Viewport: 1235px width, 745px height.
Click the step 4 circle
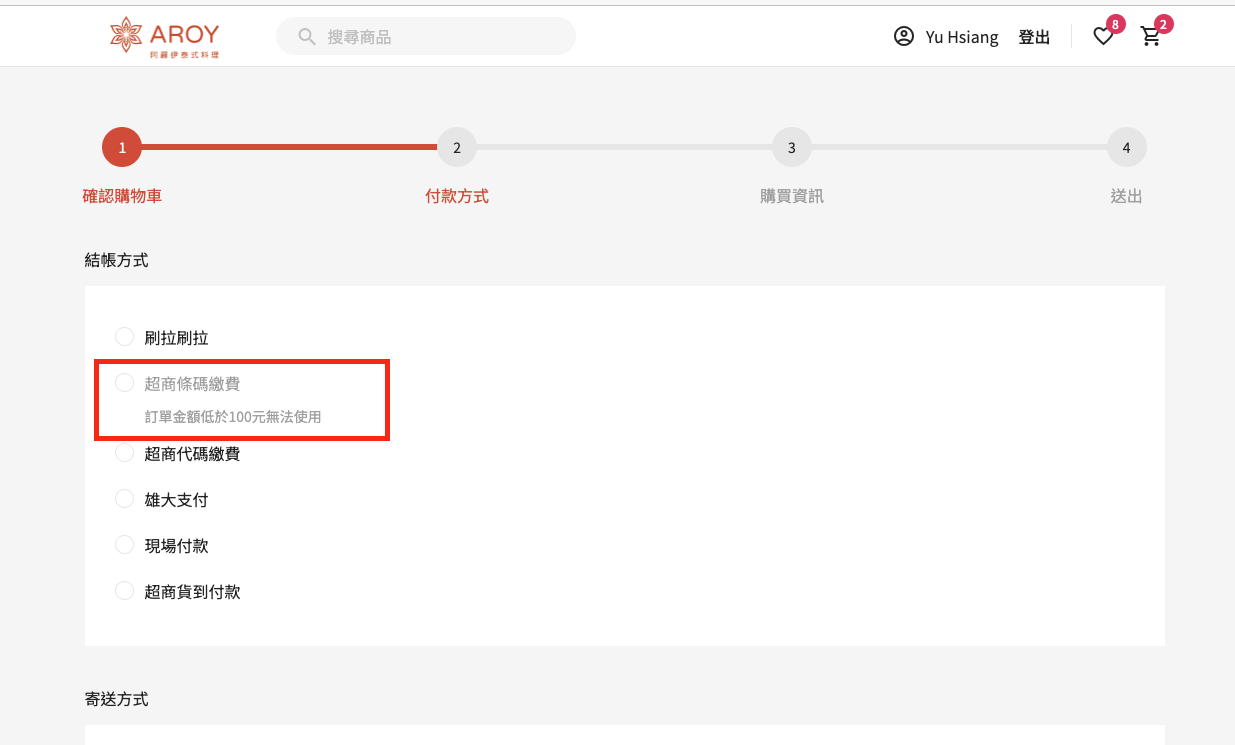[1126, 148]
